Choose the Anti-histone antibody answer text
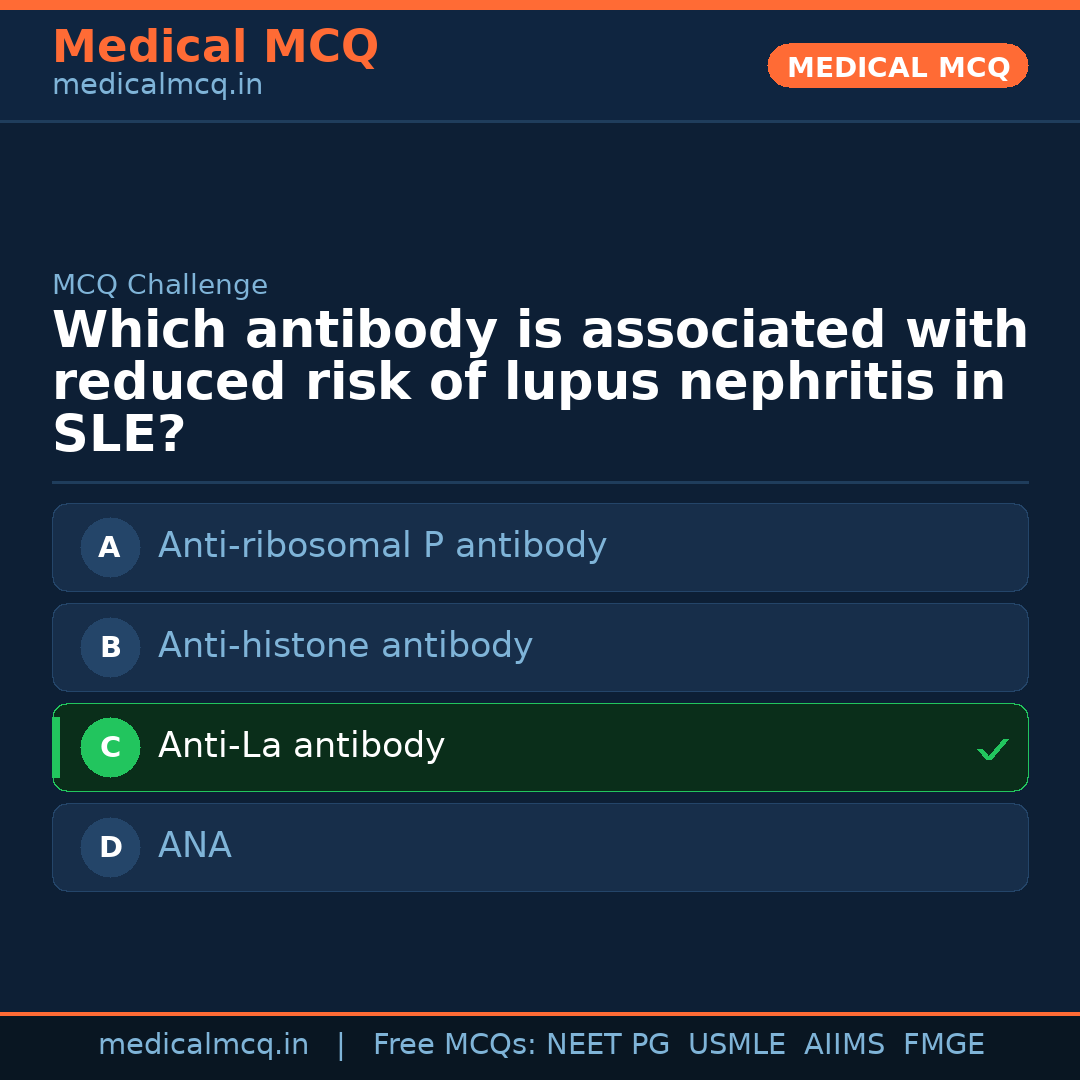The image size is (1080, 1080). pos(345,646)
